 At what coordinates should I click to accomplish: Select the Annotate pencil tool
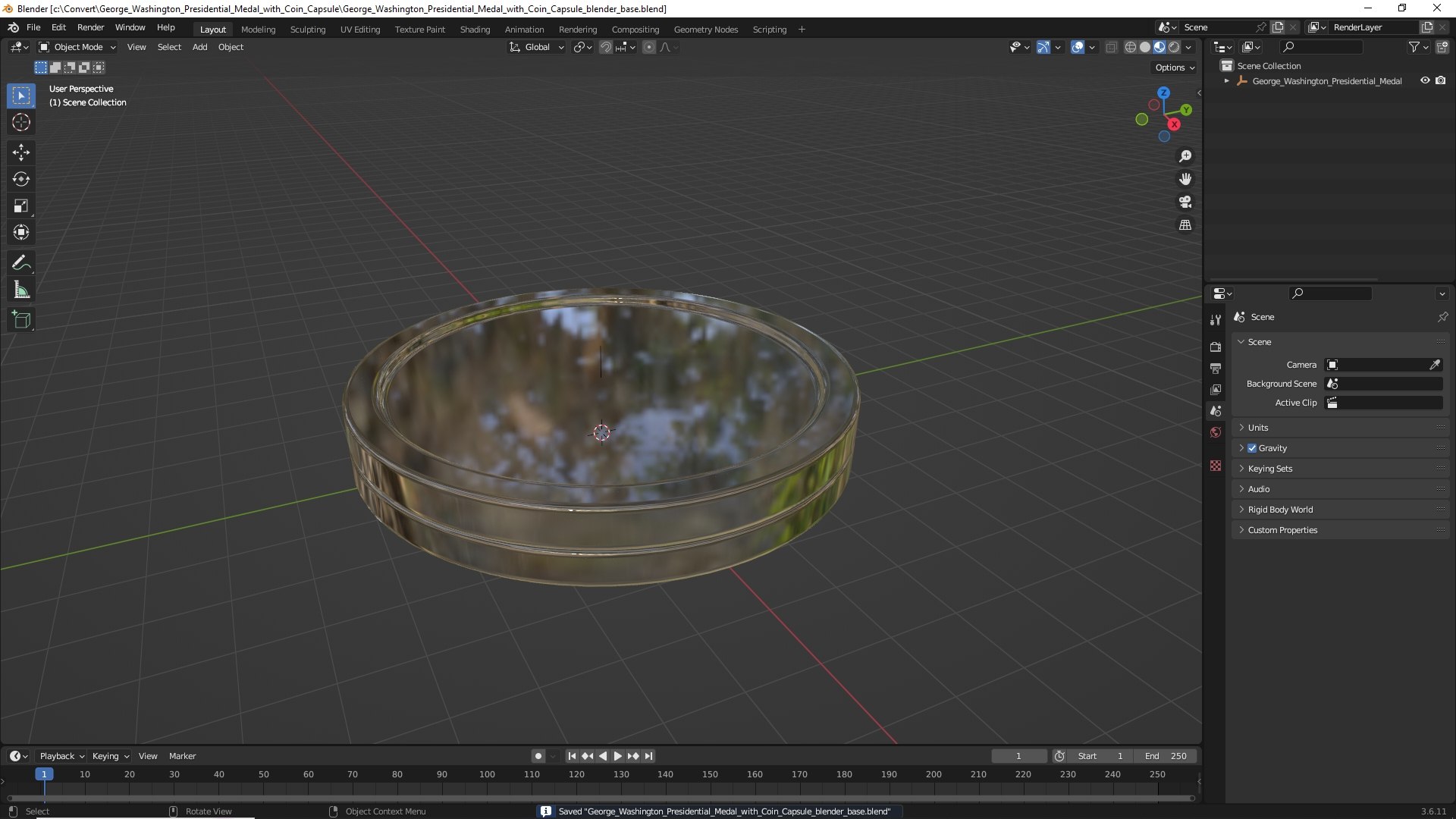click(21, 263)
